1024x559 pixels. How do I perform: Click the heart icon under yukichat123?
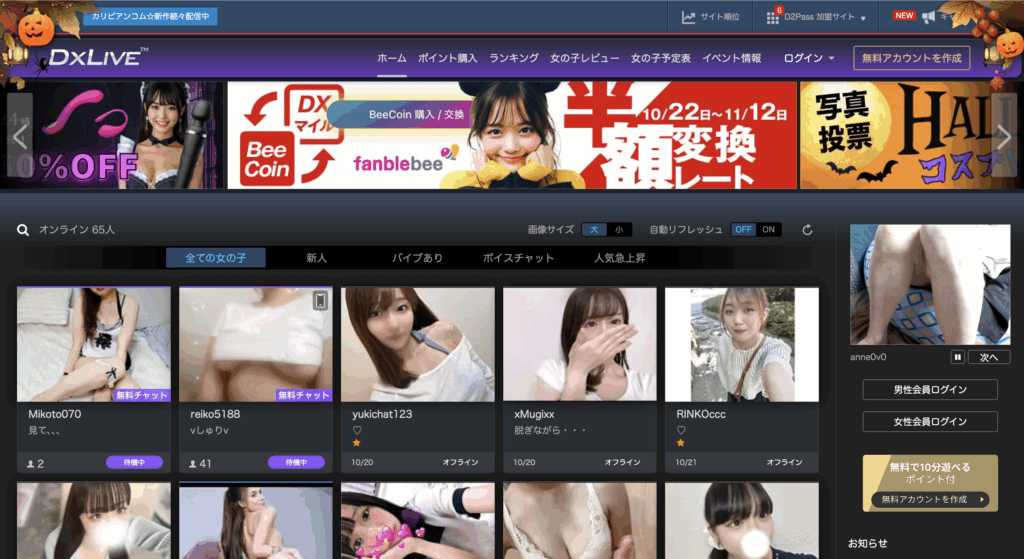[357, 431]
